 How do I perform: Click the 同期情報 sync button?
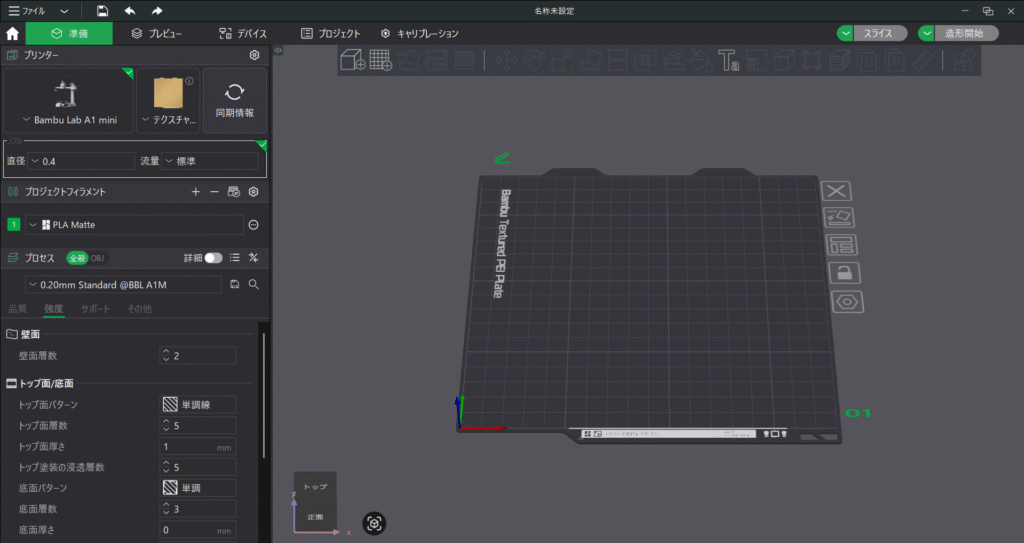coord(235,101)
